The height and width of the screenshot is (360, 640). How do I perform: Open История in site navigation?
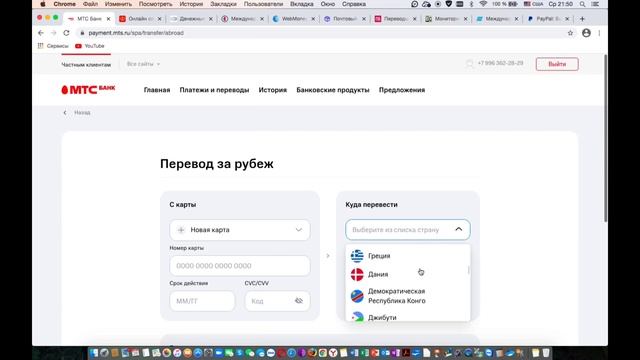(x=273, y=90)
